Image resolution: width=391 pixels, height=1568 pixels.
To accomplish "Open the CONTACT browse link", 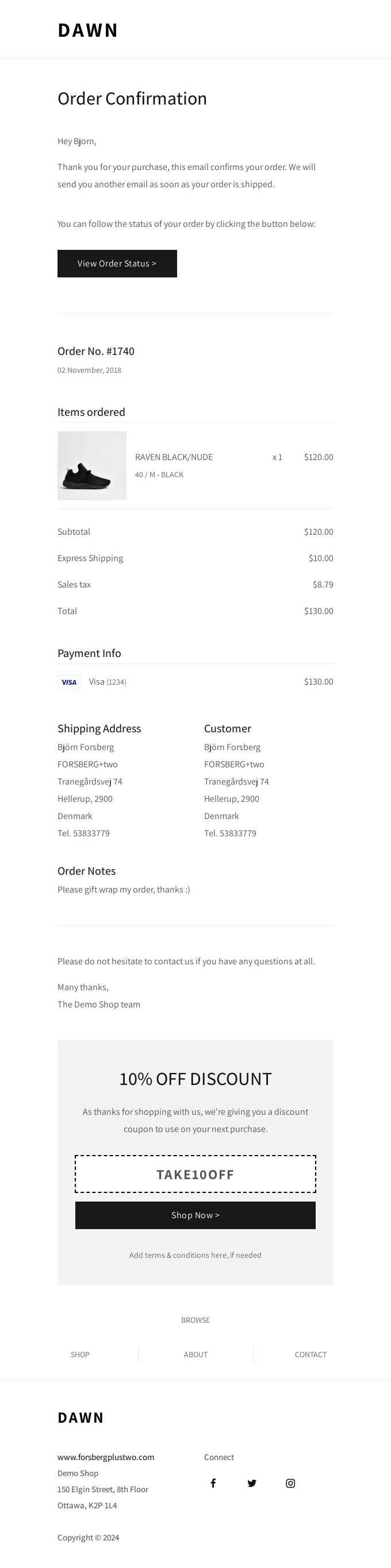I will 310,1354.
